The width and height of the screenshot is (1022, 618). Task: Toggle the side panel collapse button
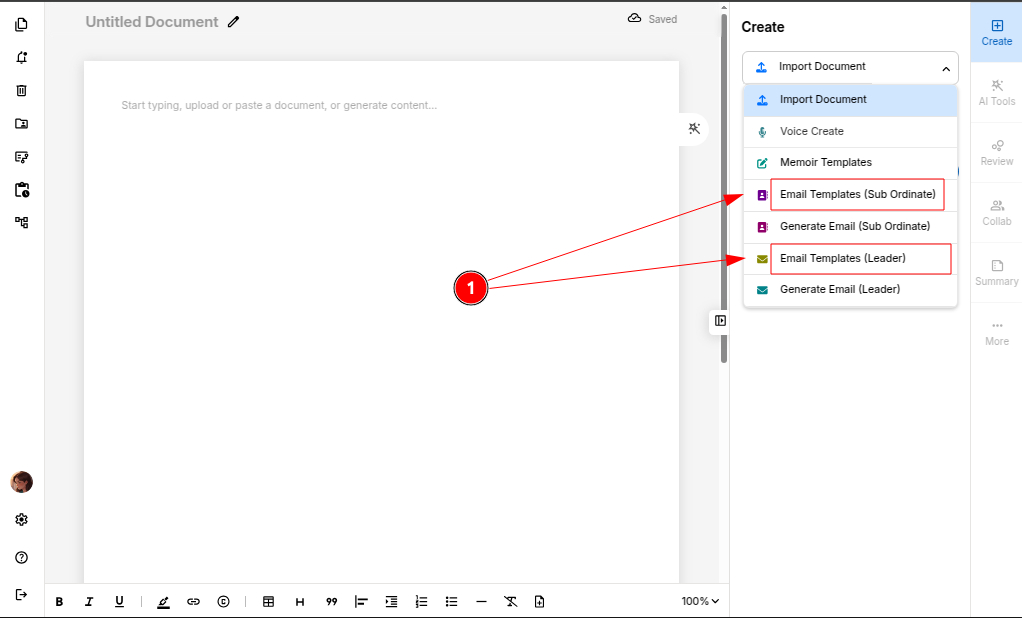[x=720, y=321]
